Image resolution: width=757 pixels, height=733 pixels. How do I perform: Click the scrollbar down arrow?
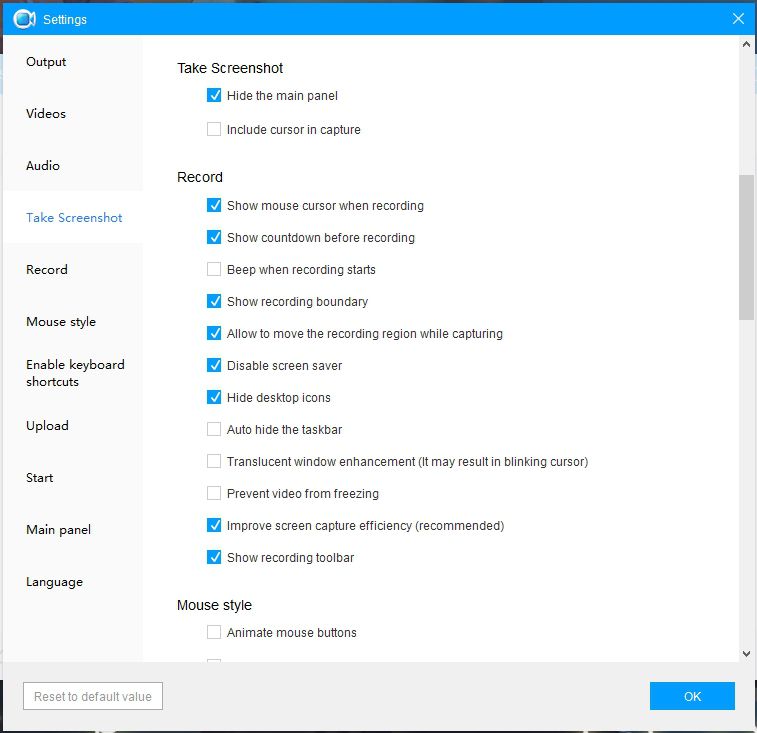point(746,654)
